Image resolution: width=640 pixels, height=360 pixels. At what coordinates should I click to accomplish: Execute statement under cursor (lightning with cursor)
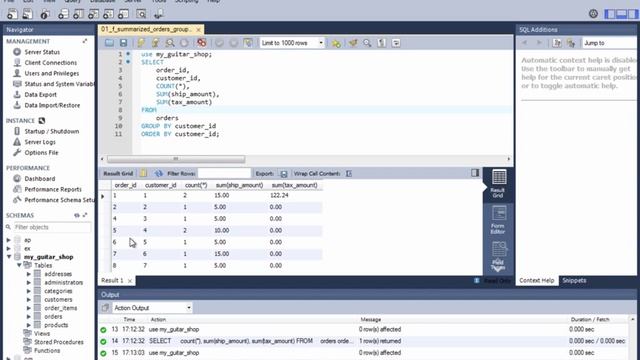click(156, 43)
